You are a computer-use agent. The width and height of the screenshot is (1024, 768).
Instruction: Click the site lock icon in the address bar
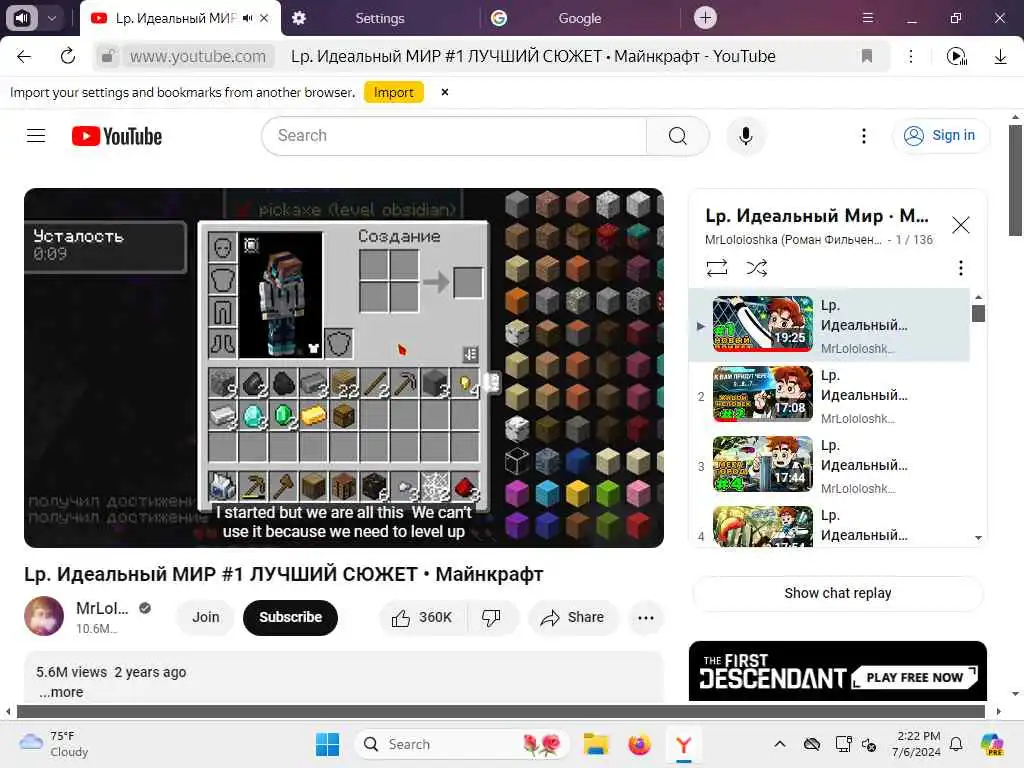pyautogui.click(x=108, y=56)
